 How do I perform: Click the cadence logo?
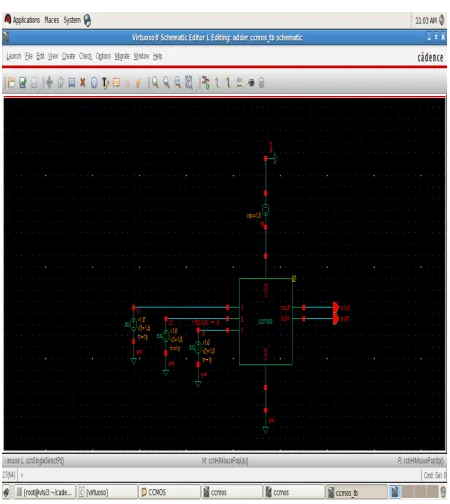[x=430, y=57]
